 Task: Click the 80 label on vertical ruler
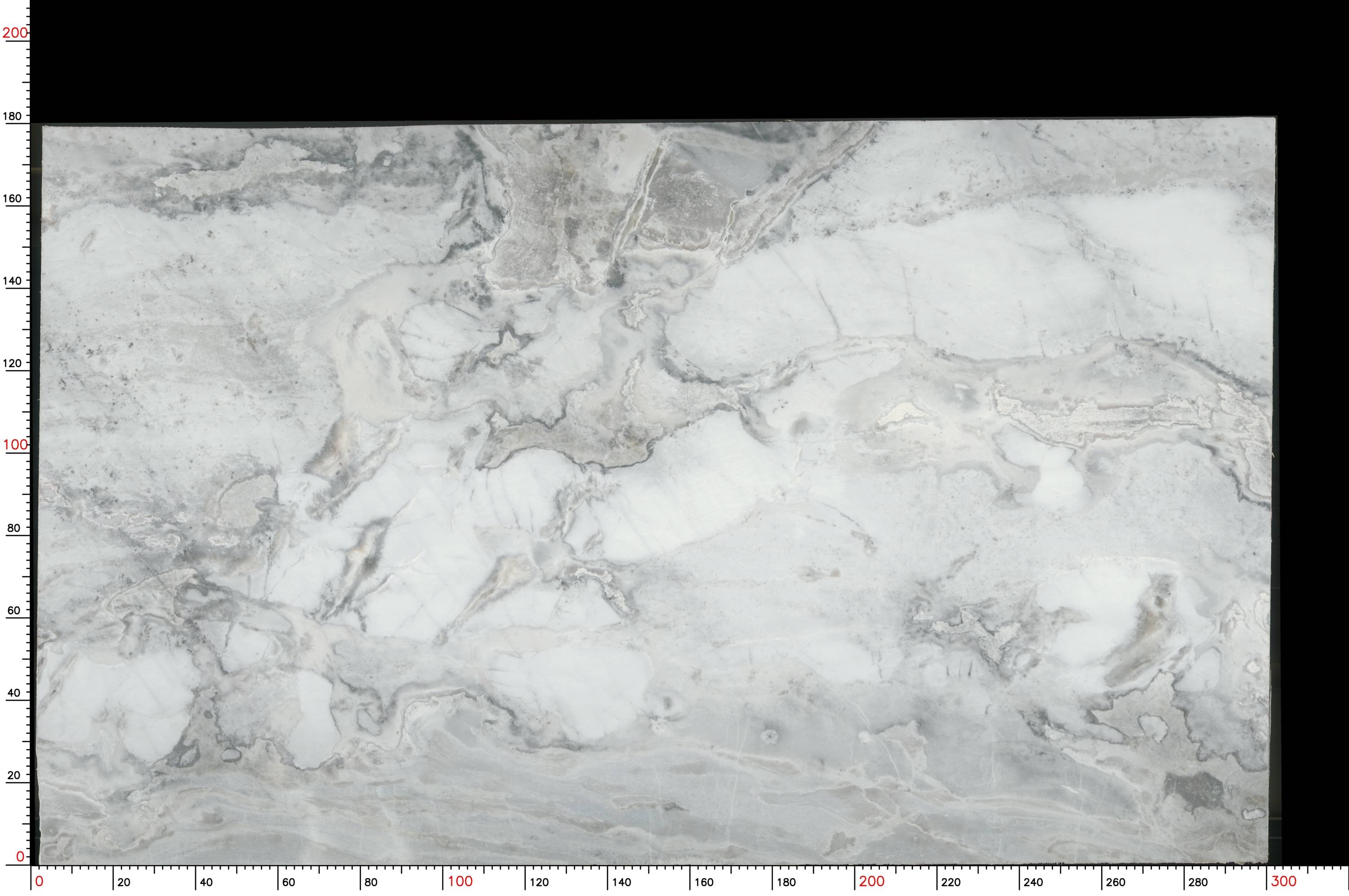[13, 528]
